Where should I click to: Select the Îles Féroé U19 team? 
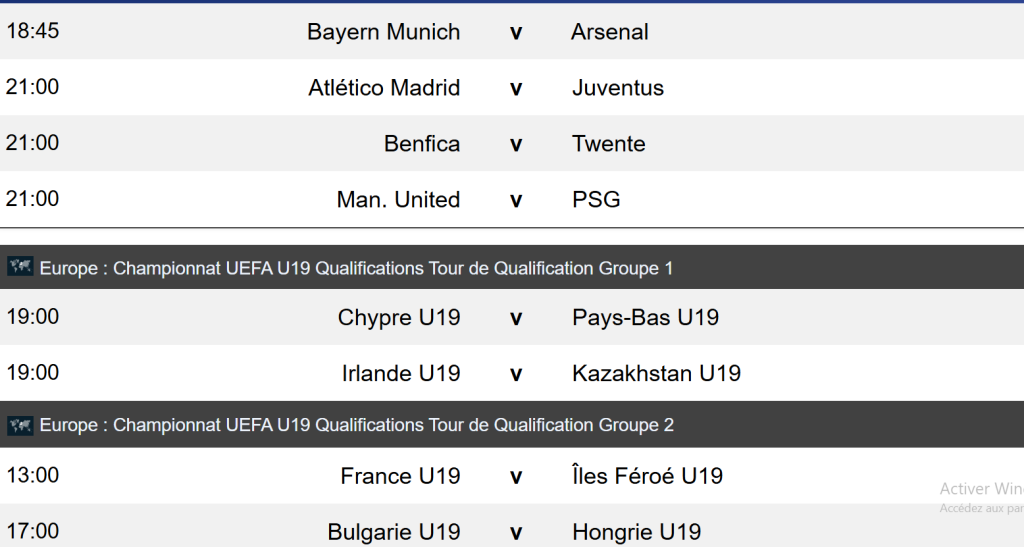click(647, 476)
